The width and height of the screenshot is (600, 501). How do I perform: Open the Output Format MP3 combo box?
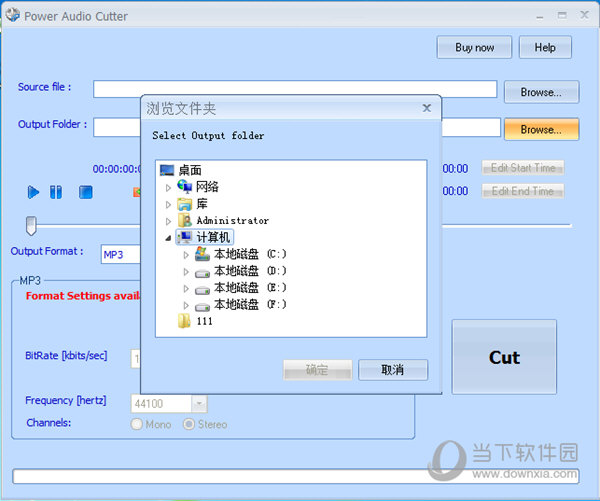point(121,254)
